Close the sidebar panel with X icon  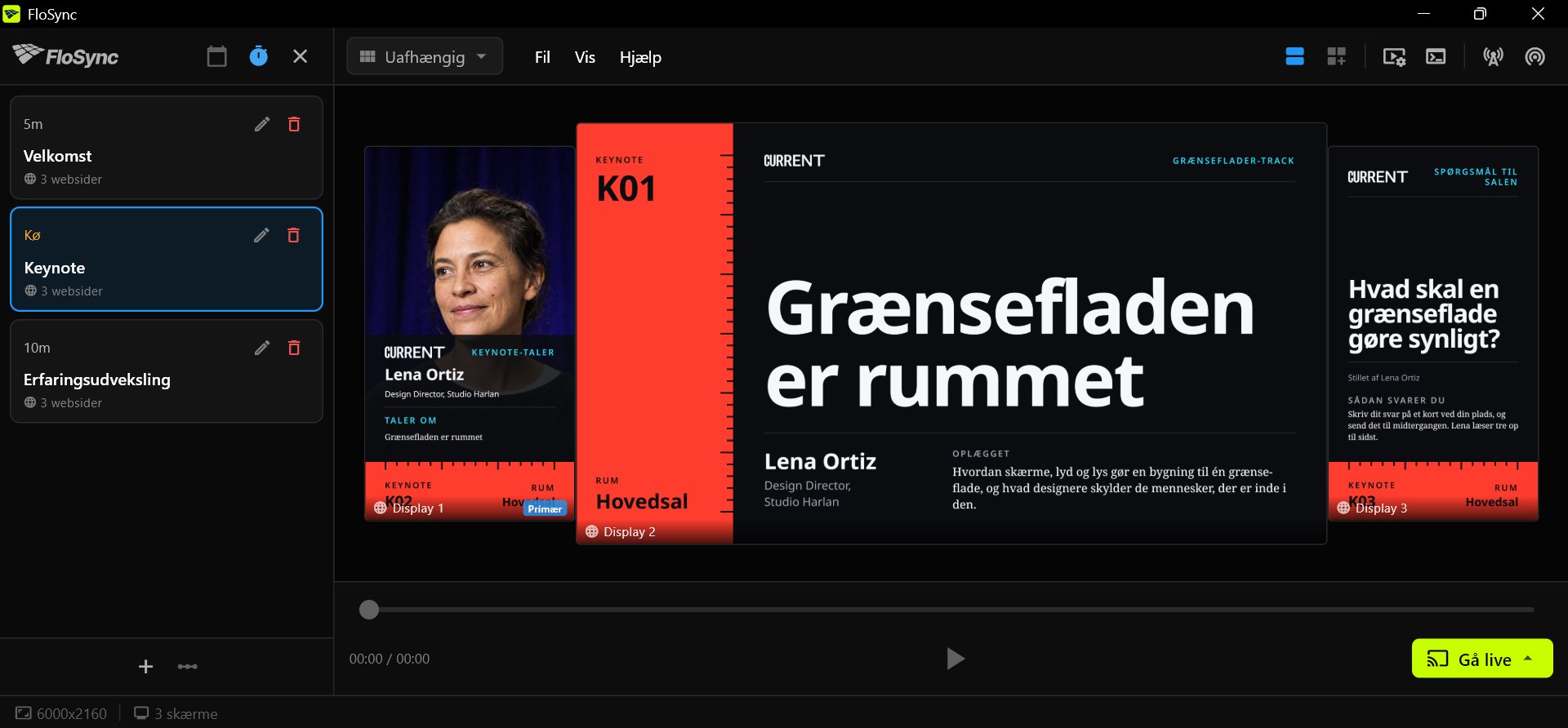(x=300, y=56)
